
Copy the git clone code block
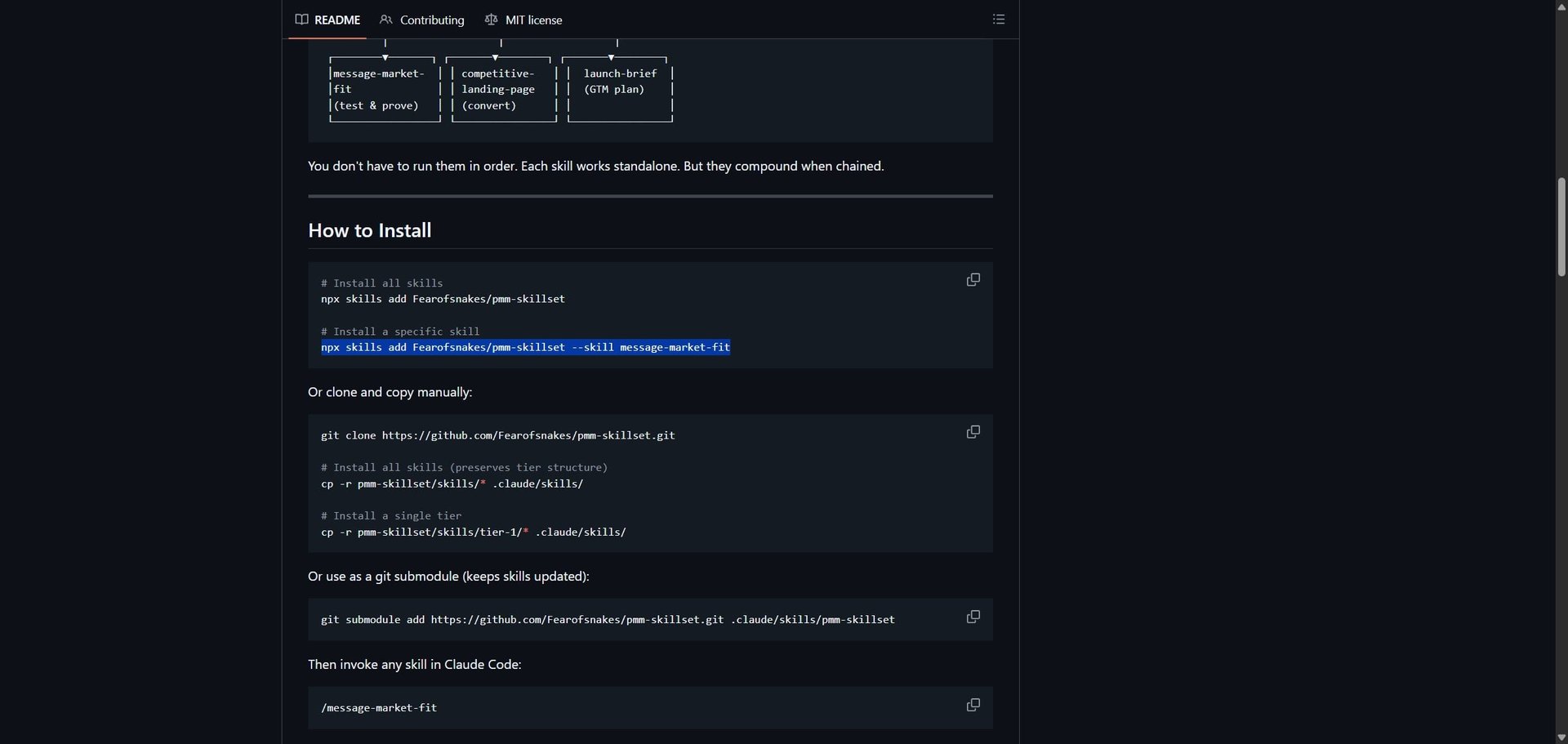click(x=973, y=432)
